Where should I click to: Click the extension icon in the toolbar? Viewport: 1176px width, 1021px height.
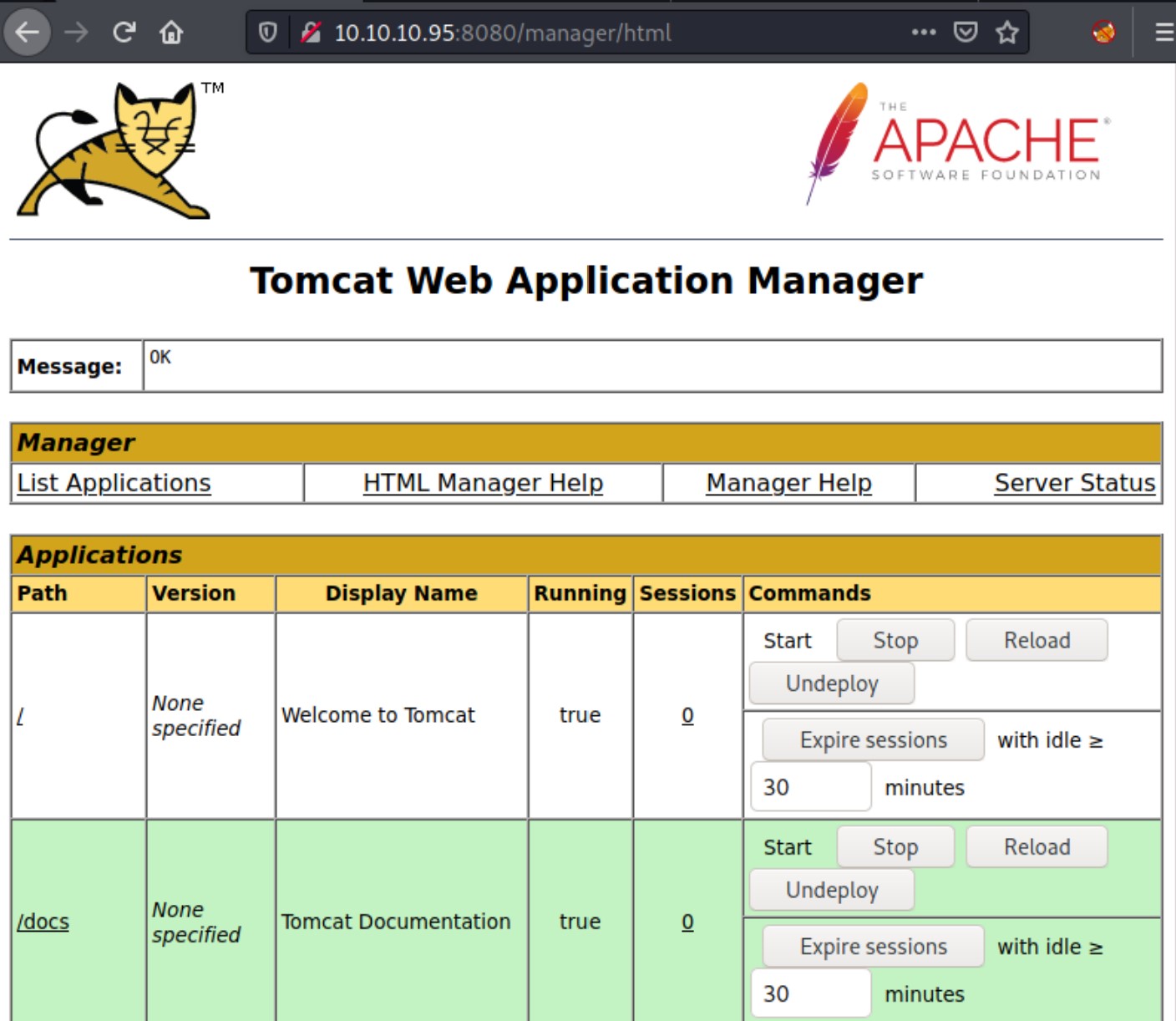(x=1103, y=33)
